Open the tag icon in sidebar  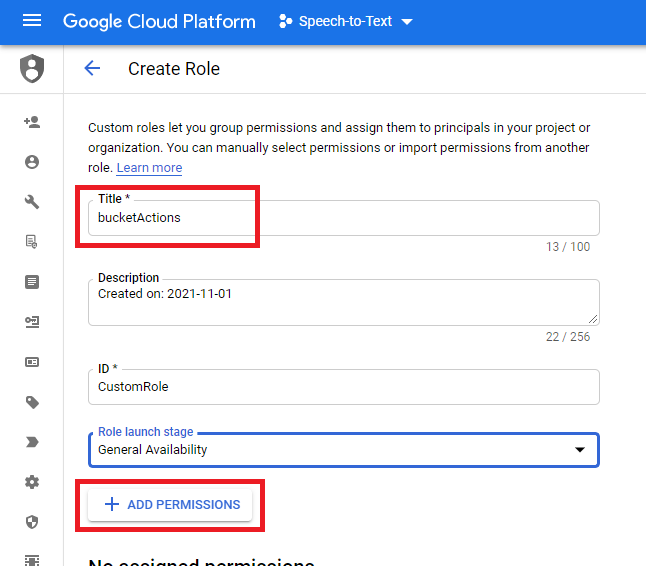pyautogui.click(x=32, y=402)
